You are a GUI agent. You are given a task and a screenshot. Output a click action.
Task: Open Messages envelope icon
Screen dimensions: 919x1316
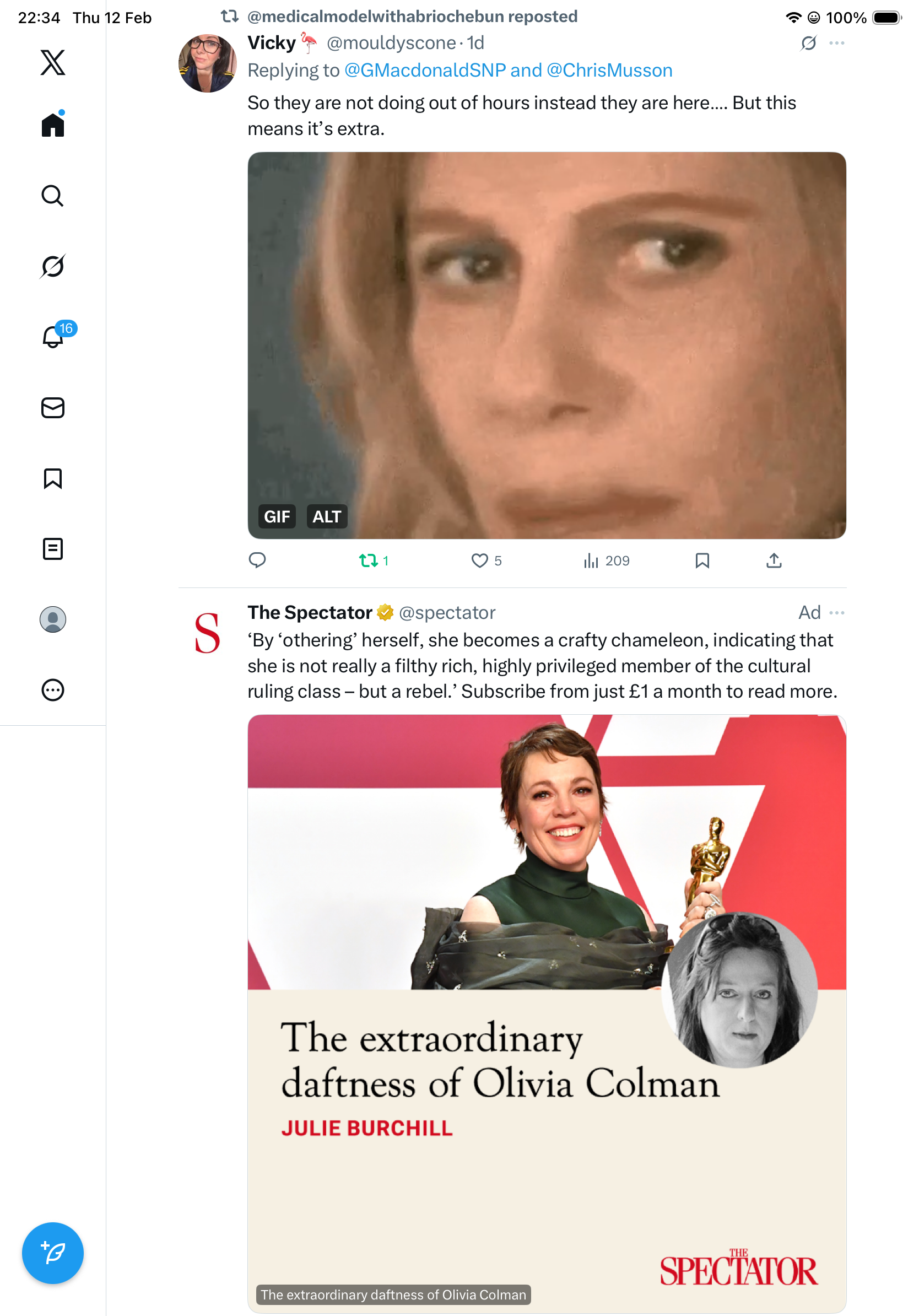(x=53, y=407)
